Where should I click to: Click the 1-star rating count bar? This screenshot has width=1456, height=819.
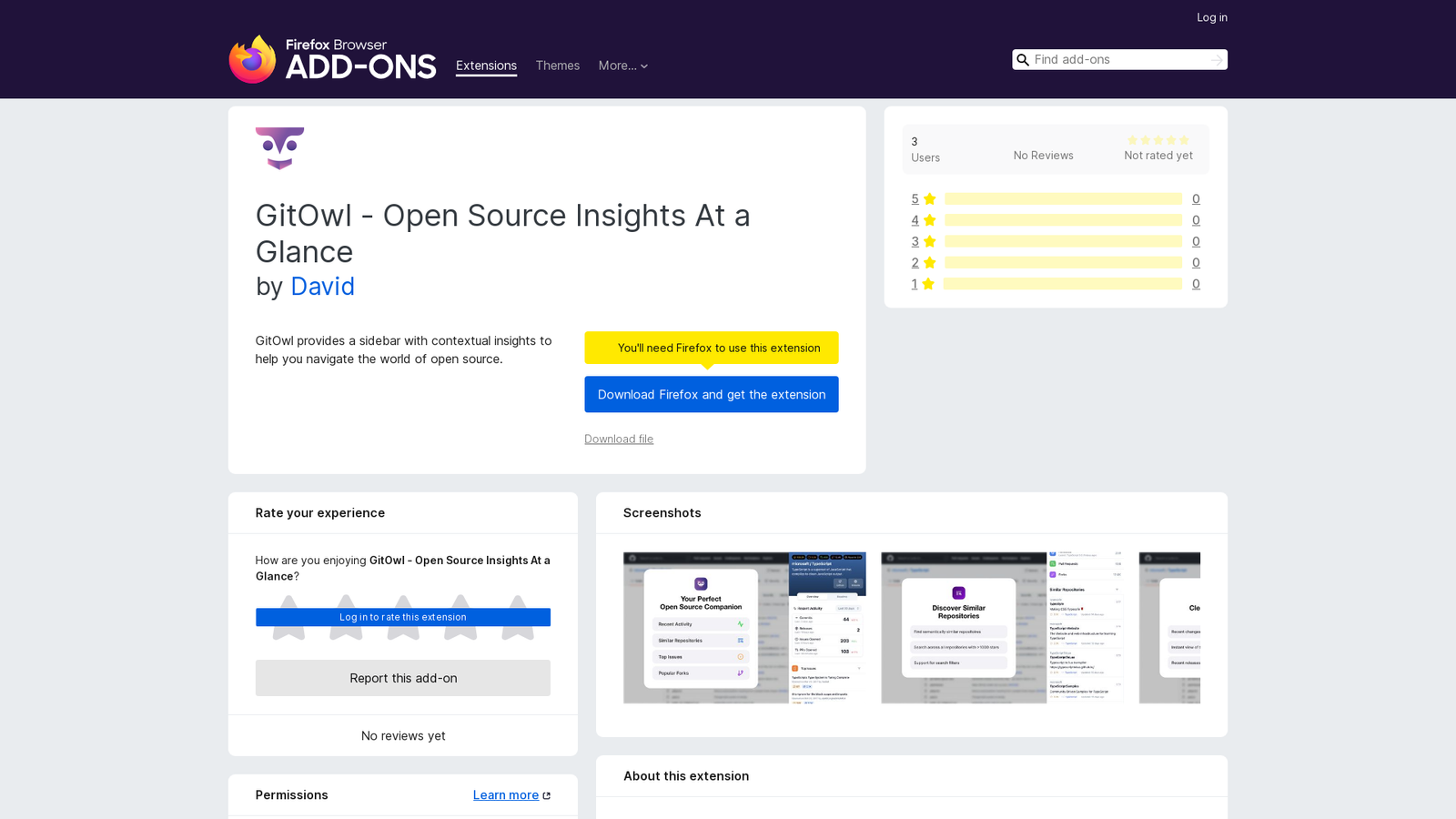[x=1063, y=284]
